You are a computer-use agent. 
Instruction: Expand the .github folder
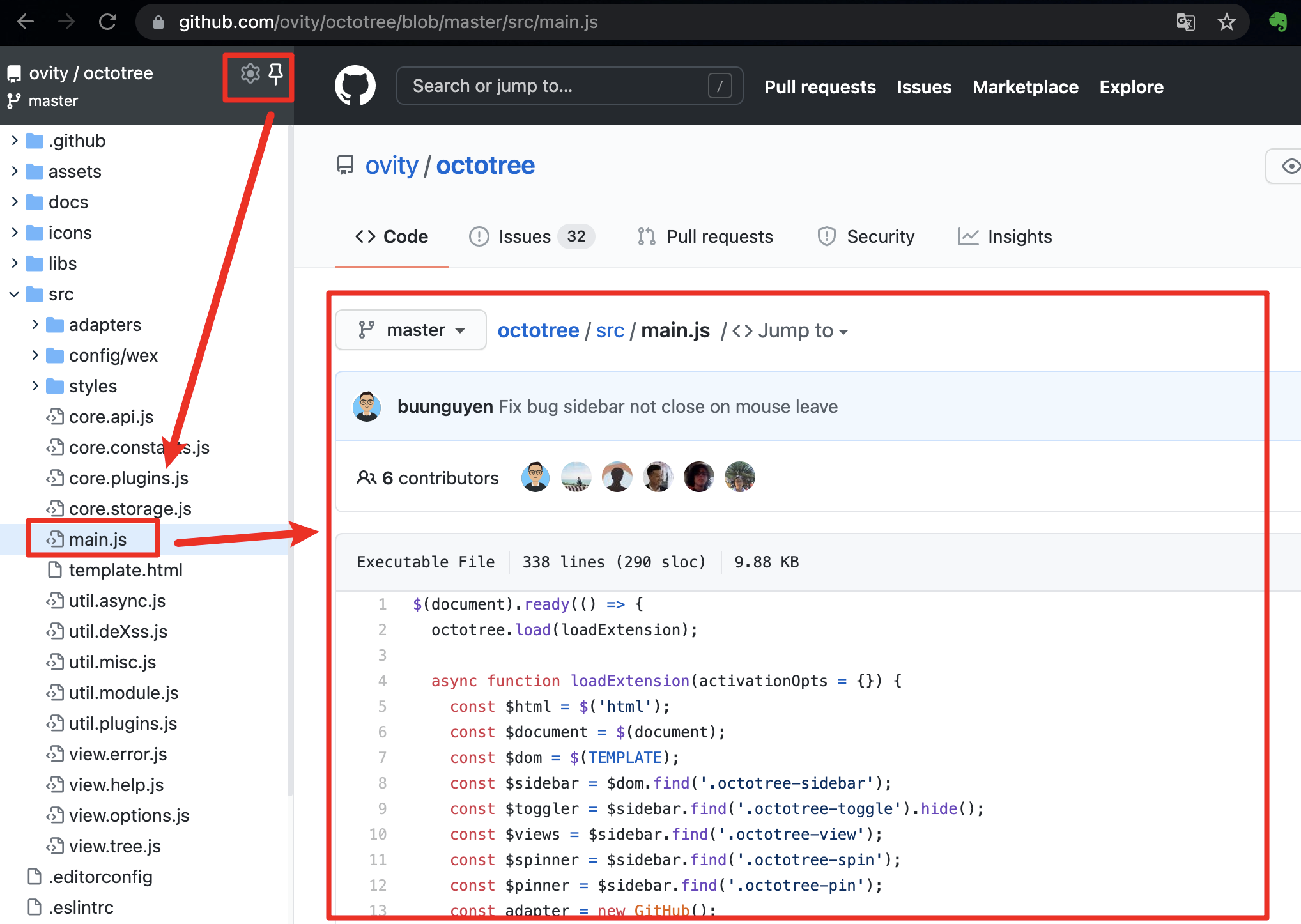(15, 141)
